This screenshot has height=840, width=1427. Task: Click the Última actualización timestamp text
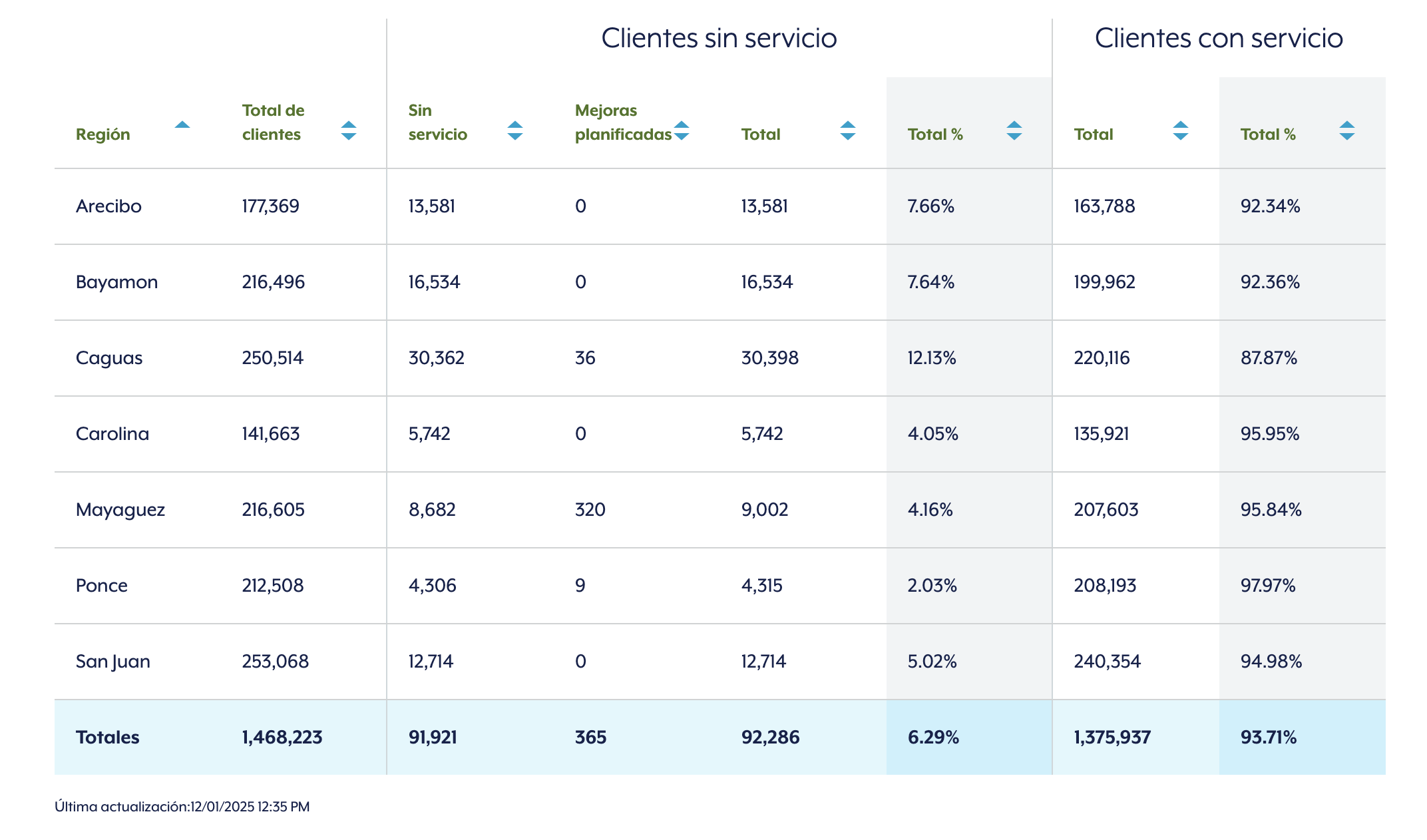click(x=182, y=807)
